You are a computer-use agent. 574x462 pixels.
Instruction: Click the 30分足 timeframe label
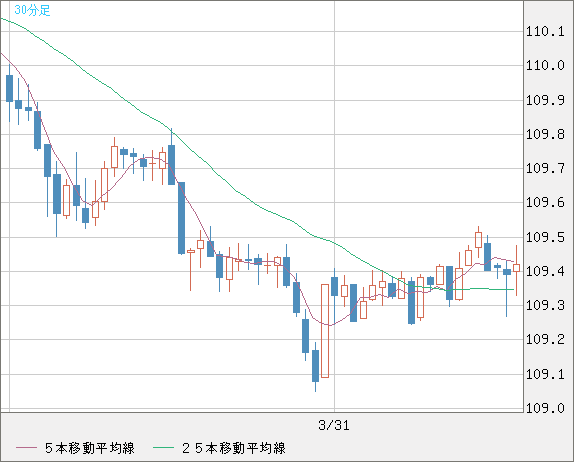(32, 10)
